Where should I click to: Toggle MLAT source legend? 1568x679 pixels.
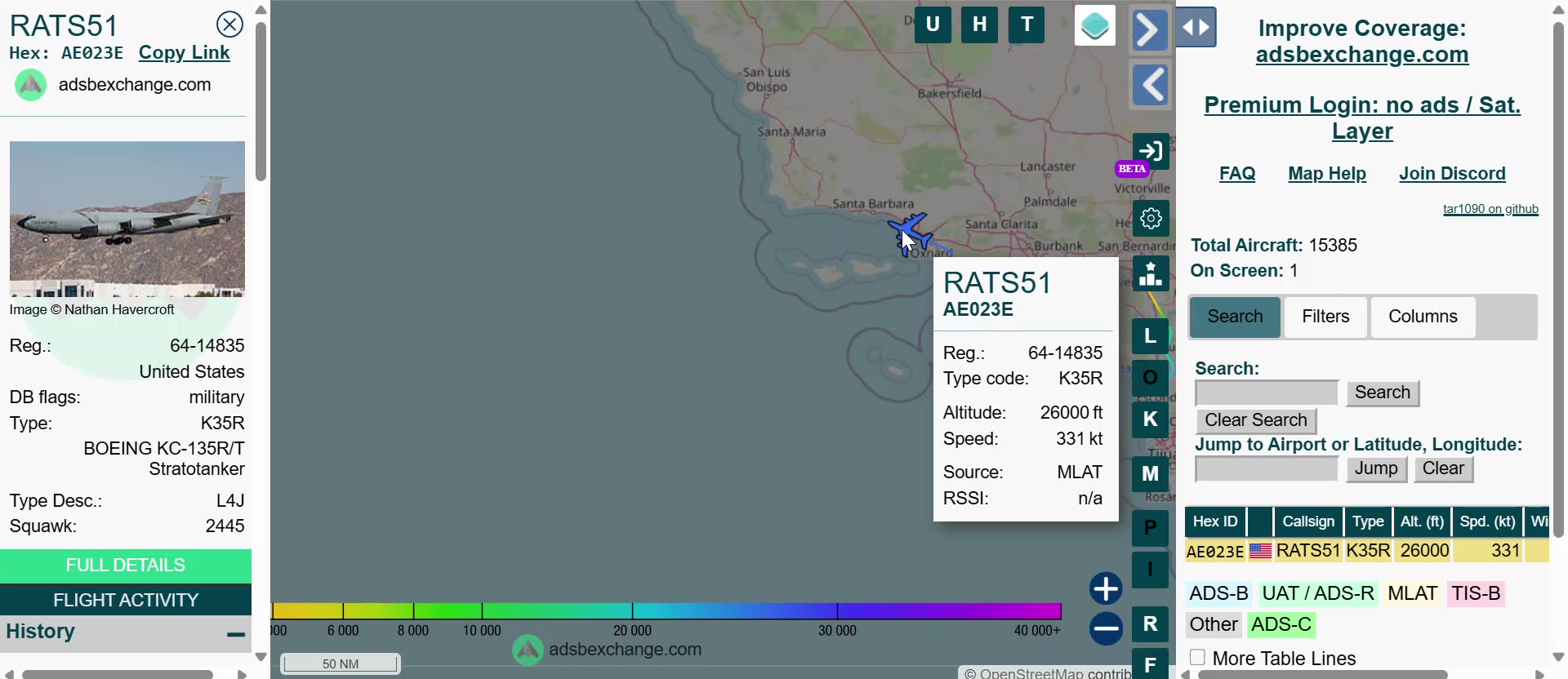[x=1413, y=593]
